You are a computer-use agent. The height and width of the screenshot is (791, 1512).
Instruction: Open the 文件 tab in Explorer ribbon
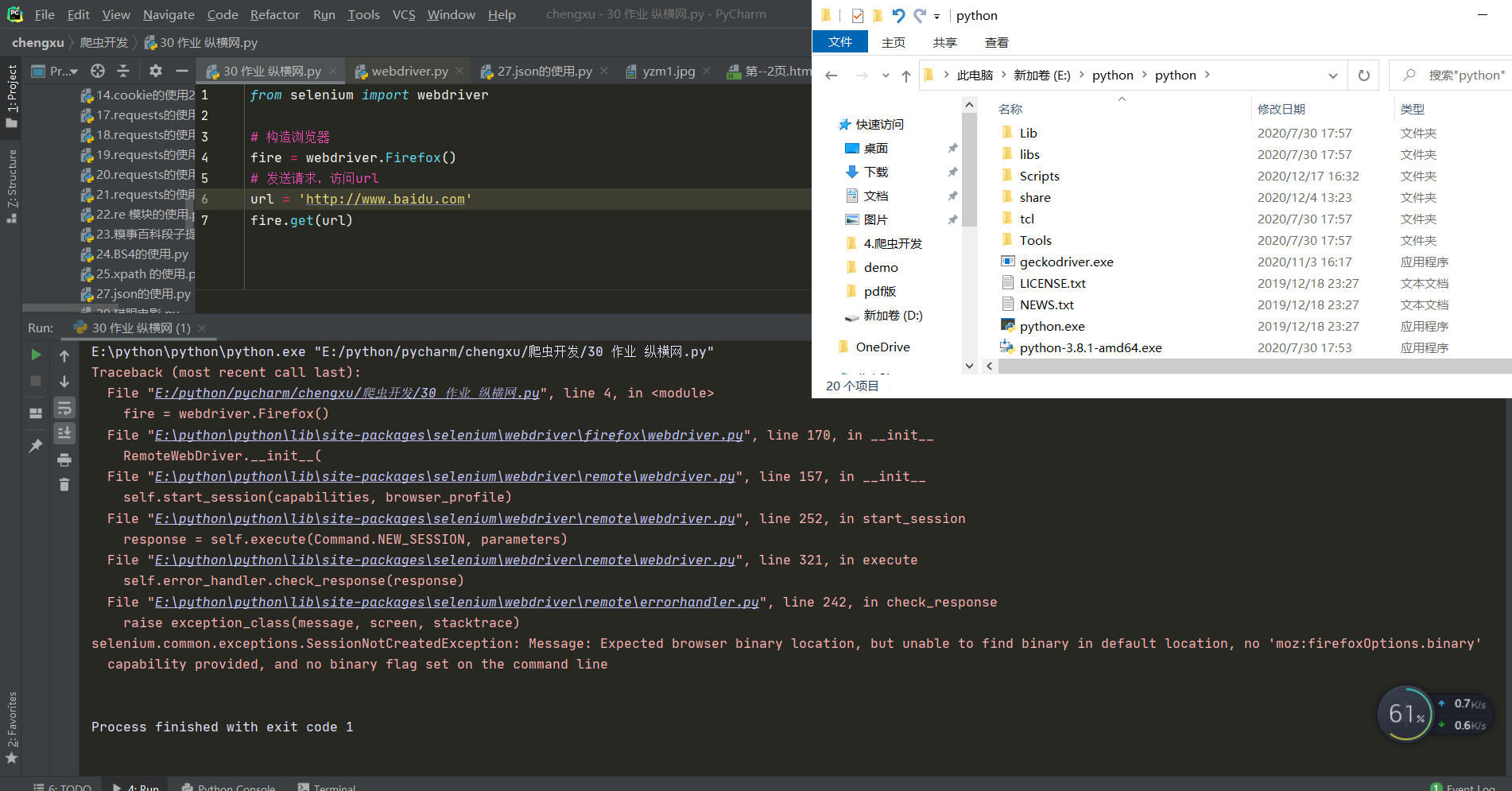tap(840, 41)
